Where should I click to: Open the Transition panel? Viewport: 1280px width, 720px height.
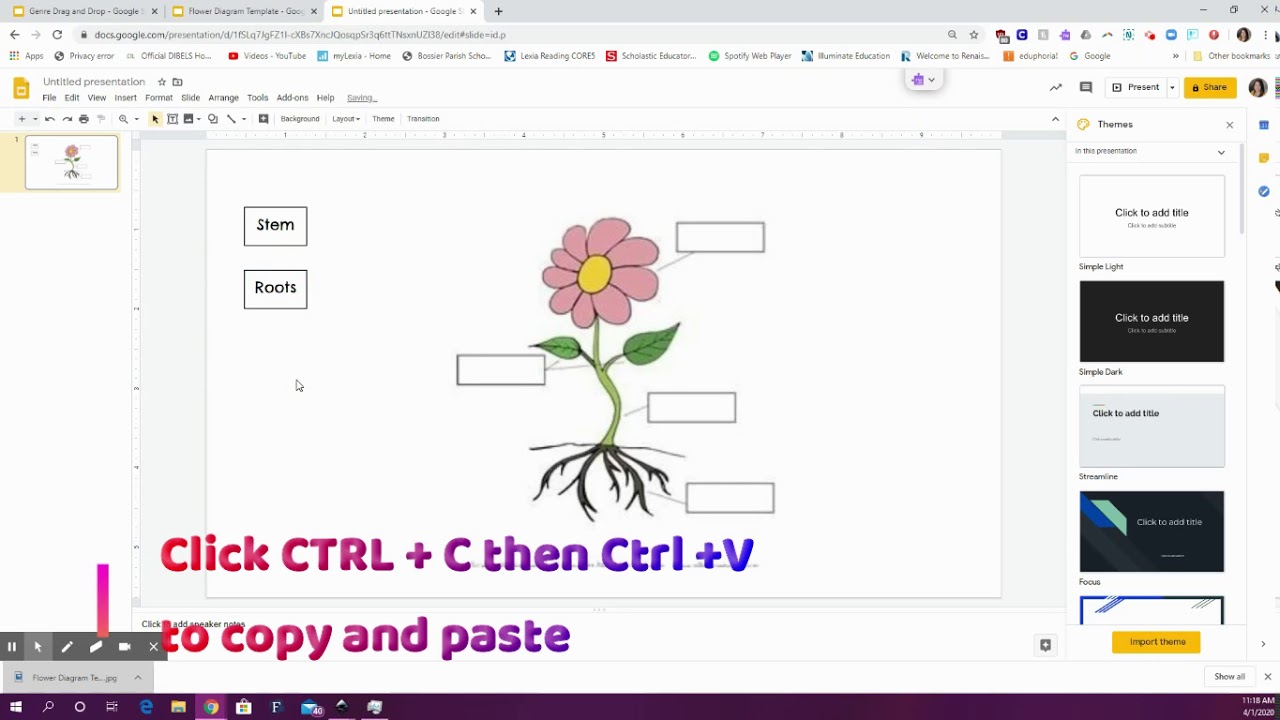423,119
